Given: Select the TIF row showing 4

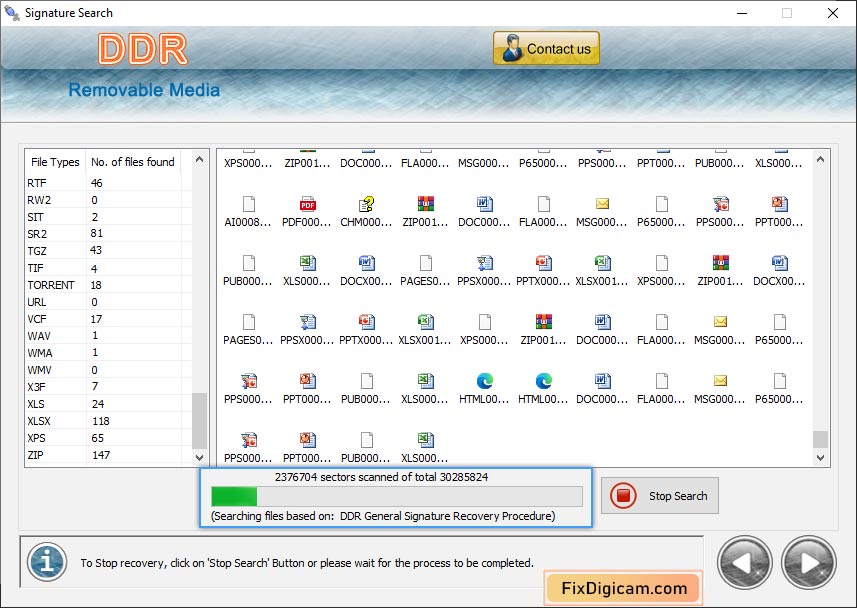Looking at the screenshot, I should 109,268.
